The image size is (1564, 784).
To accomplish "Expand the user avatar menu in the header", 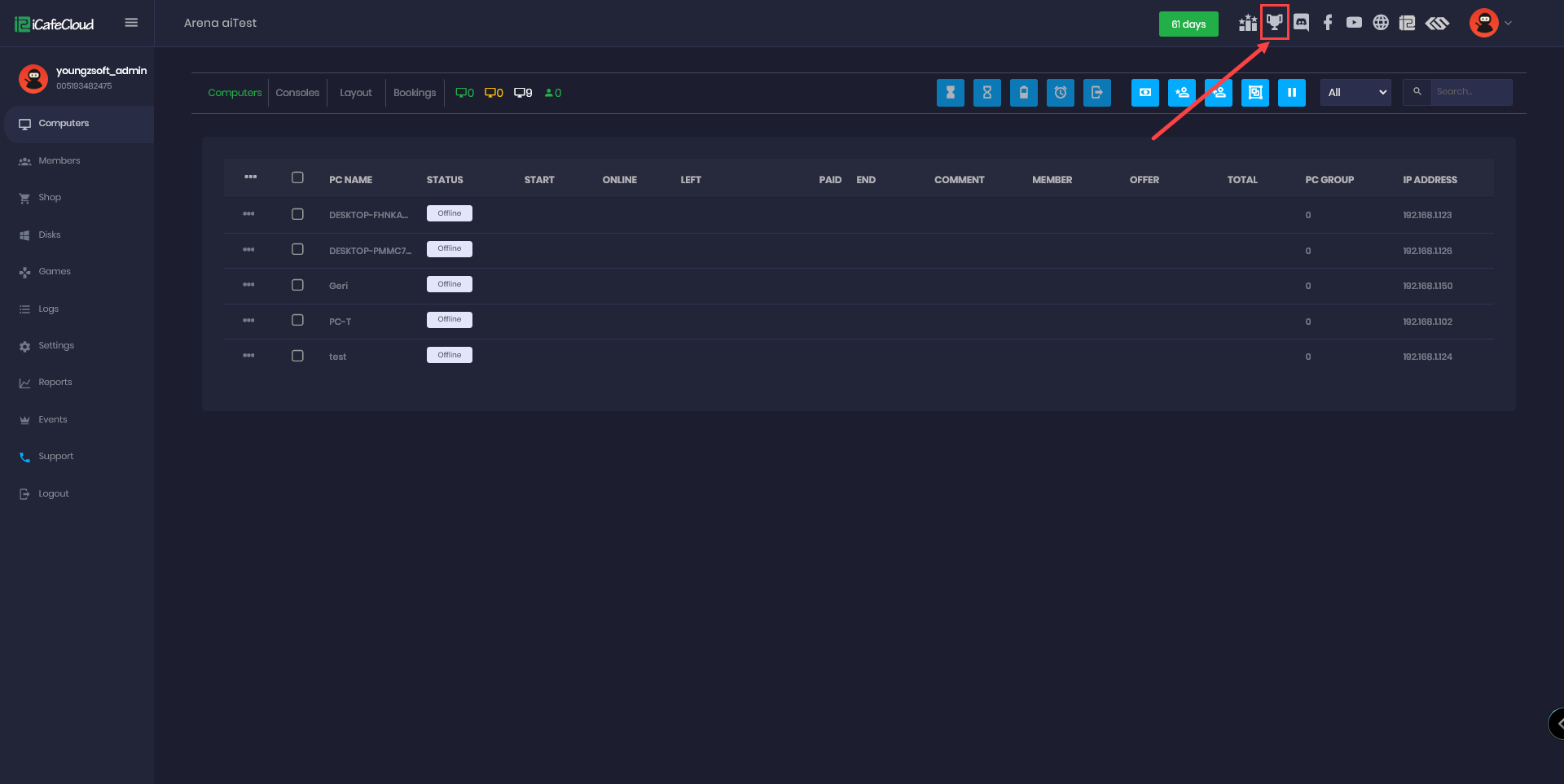I will (x=1490, y=23).
